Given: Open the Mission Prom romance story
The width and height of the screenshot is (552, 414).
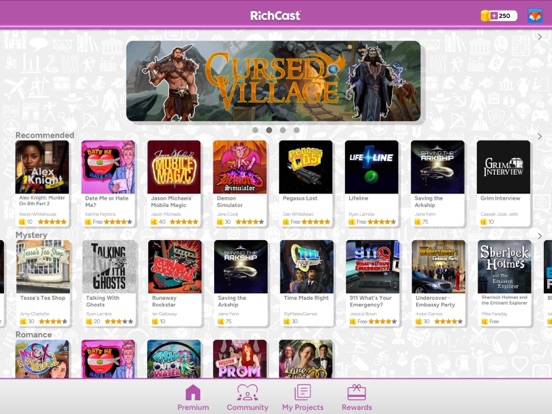Looking at the screenshot, I should (240, 359).
